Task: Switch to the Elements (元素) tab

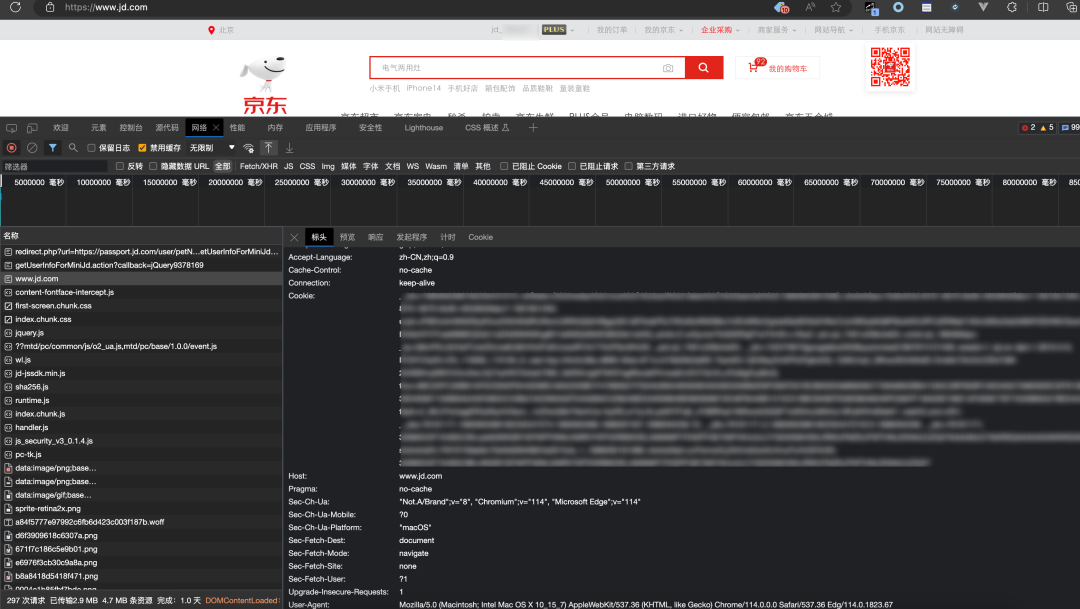Action: coord(98,127)
